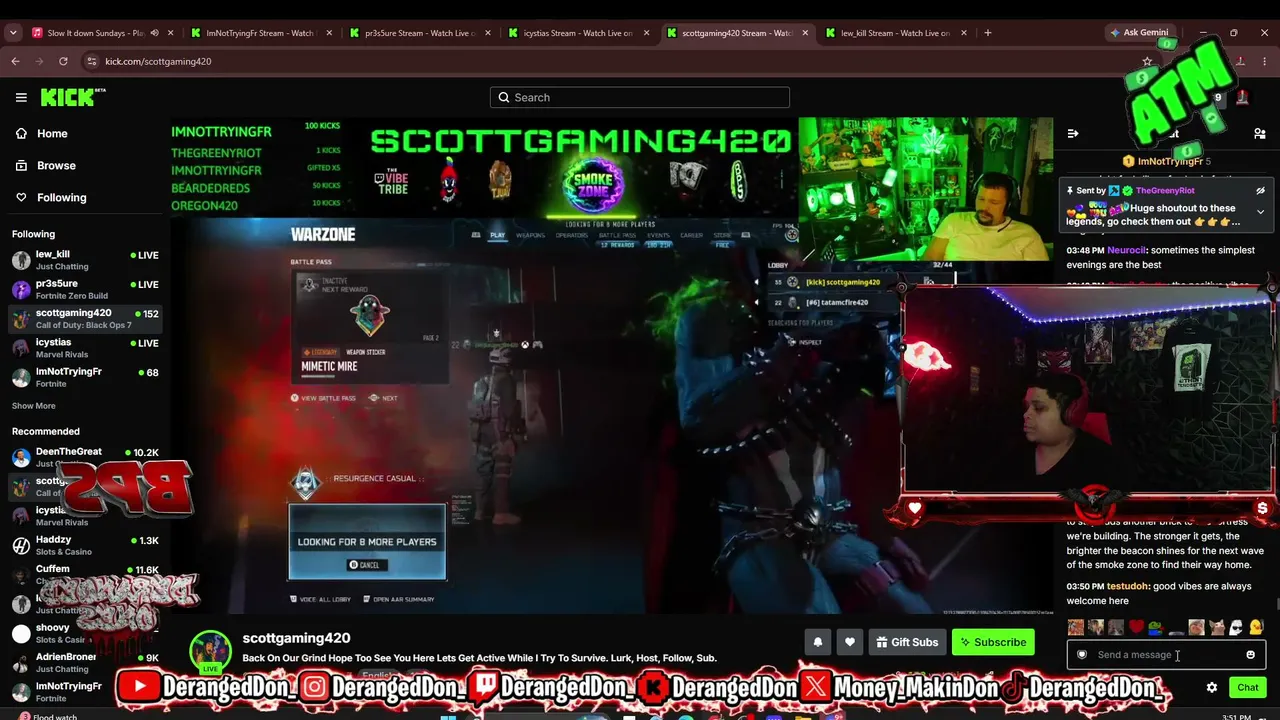Click the Gift Subs button

[x=906, y=642]
